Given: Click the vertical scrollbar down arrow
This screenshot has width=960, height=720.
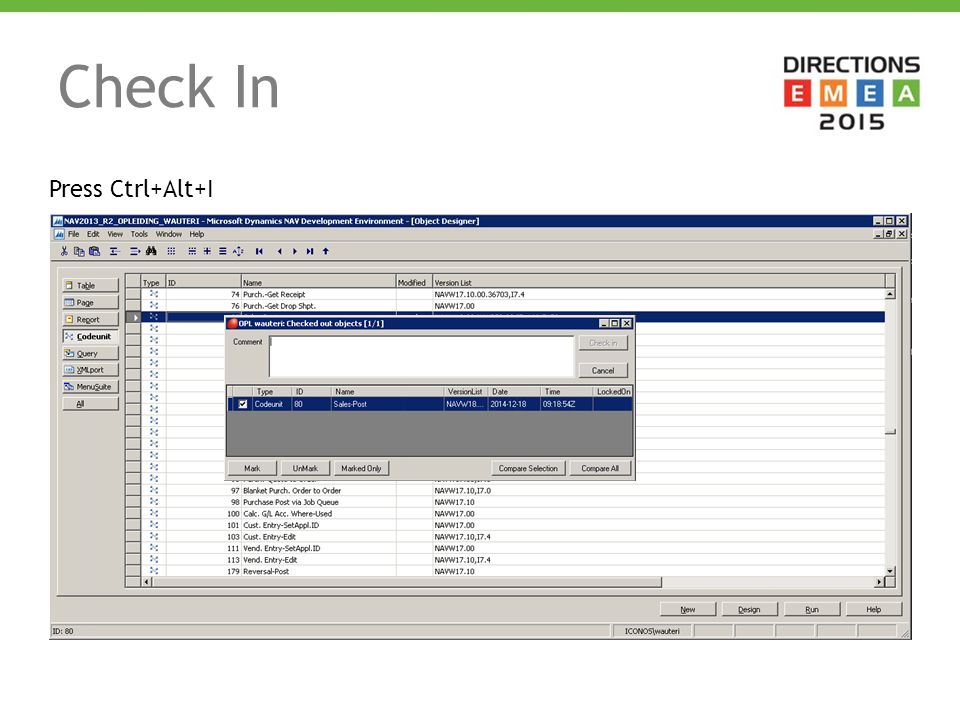Looking at the screenshot, I should (x=890, y=571).
